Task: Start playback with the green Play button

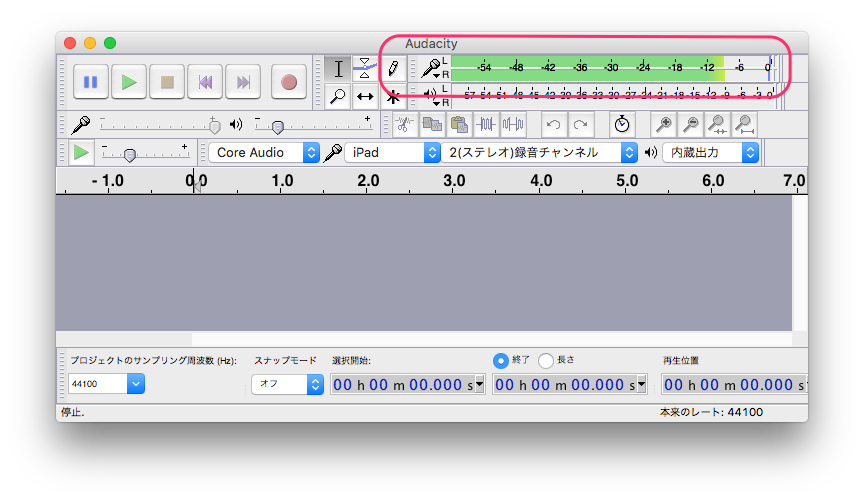Action: click(128, 82)
